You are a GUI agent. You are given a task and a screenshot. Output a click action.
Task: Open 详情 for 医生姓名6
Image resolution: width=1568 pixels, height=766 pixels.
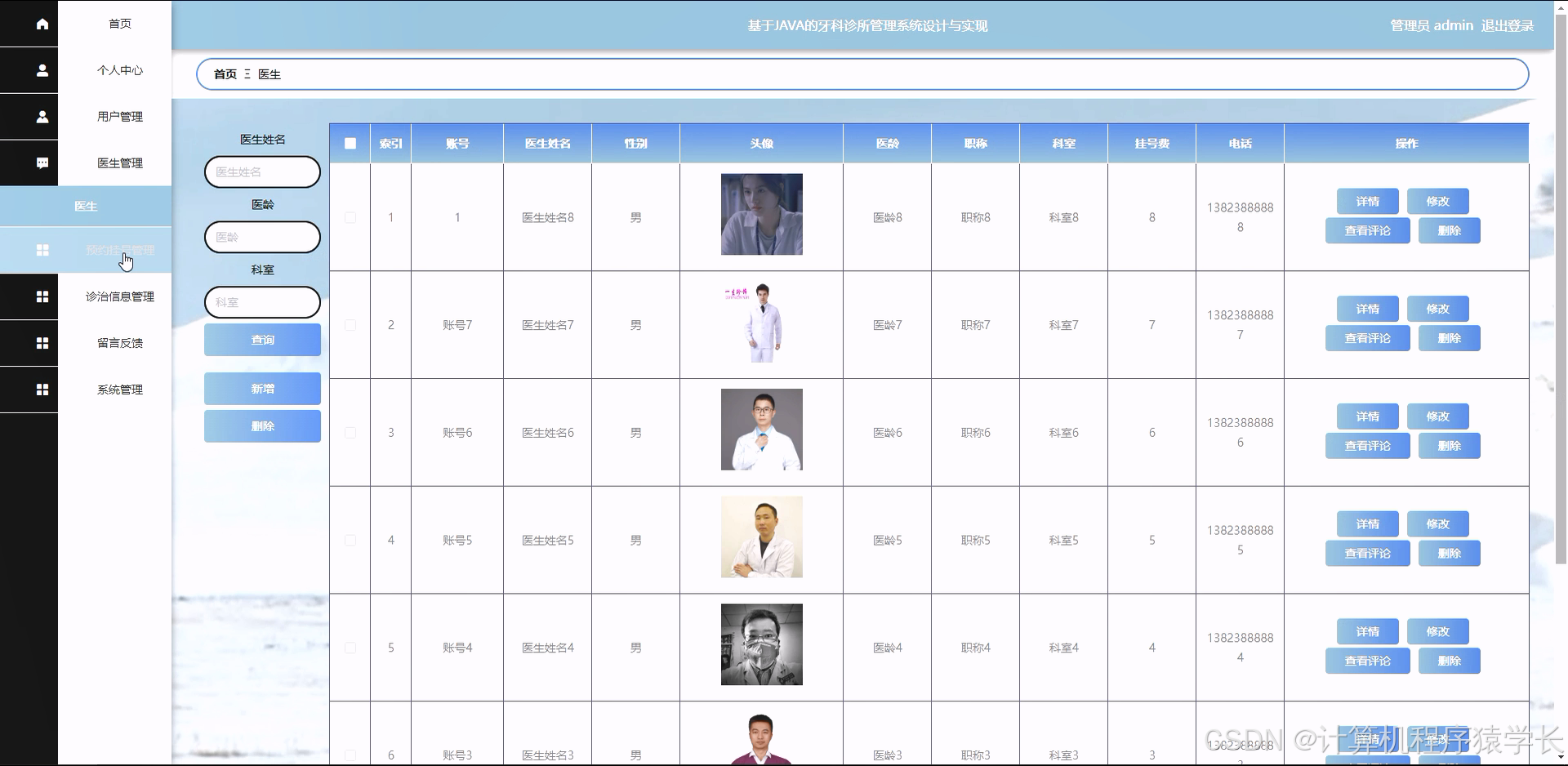1368,416
